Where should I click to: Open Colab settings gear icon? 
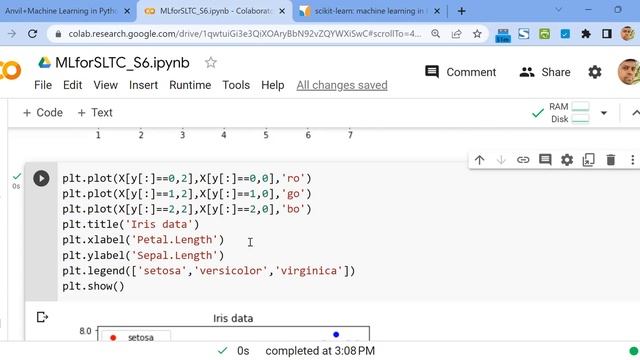pos(595,72)
